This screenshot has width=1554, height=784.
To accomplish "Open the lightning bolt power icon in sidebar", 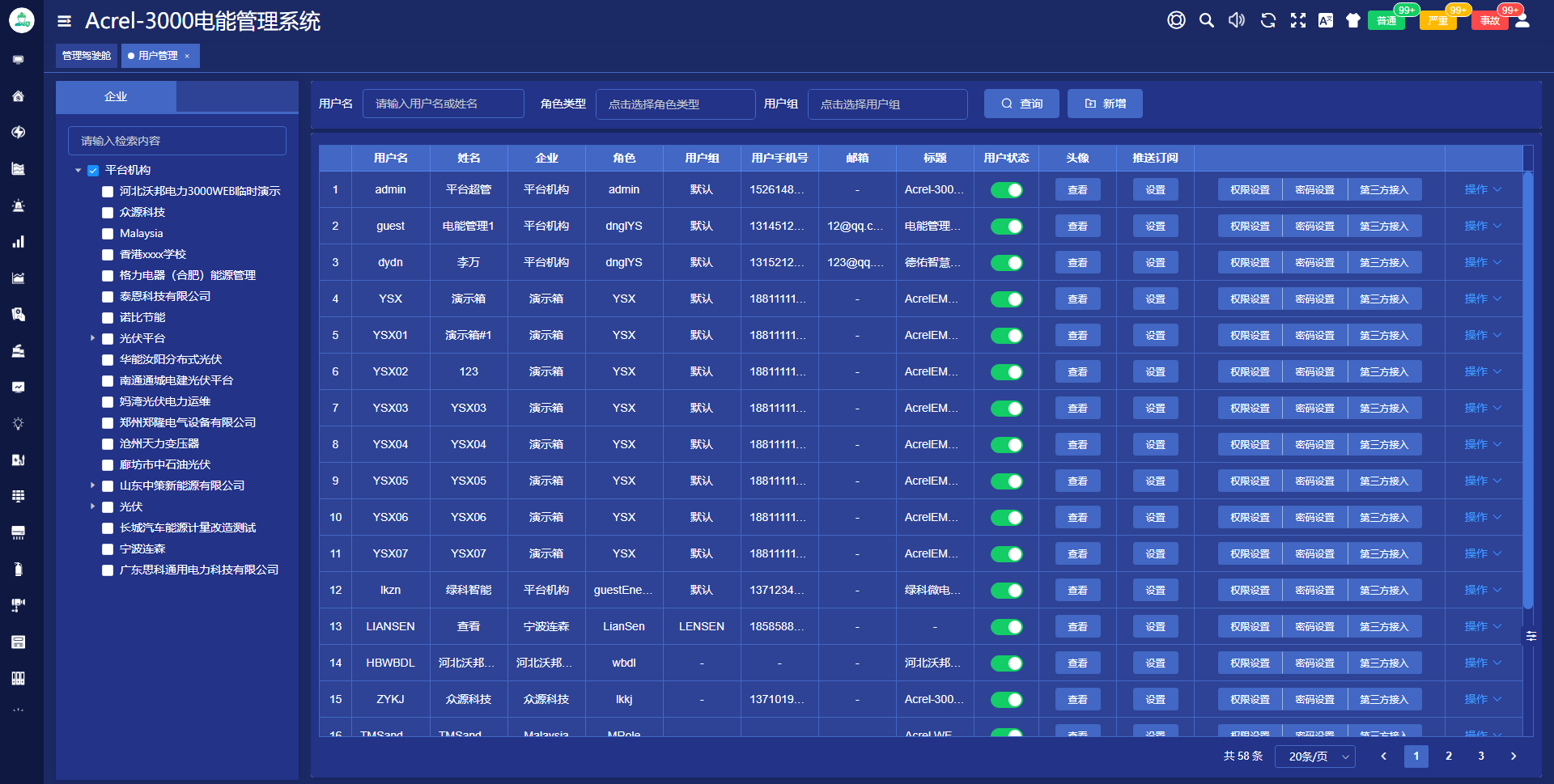I will [x=19, y=132].
